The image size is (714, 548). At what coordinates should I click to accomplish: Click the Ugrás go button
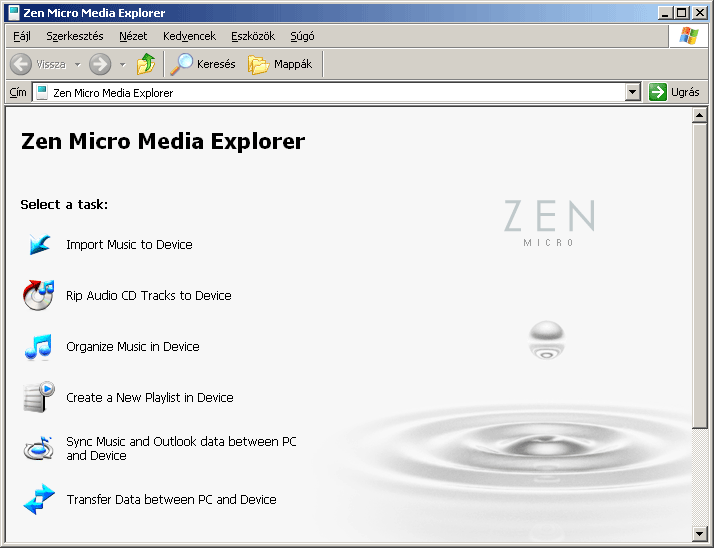pyautogui.click(x=674, y=92)
